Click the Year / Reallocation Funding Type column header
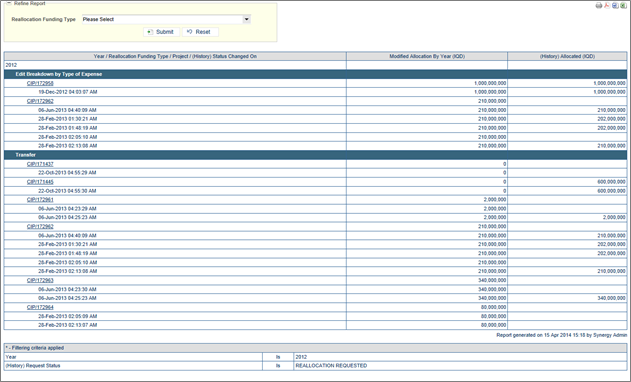Image resolution: width=631 pixels, height=382 pixels. click(x=175, y=56)
